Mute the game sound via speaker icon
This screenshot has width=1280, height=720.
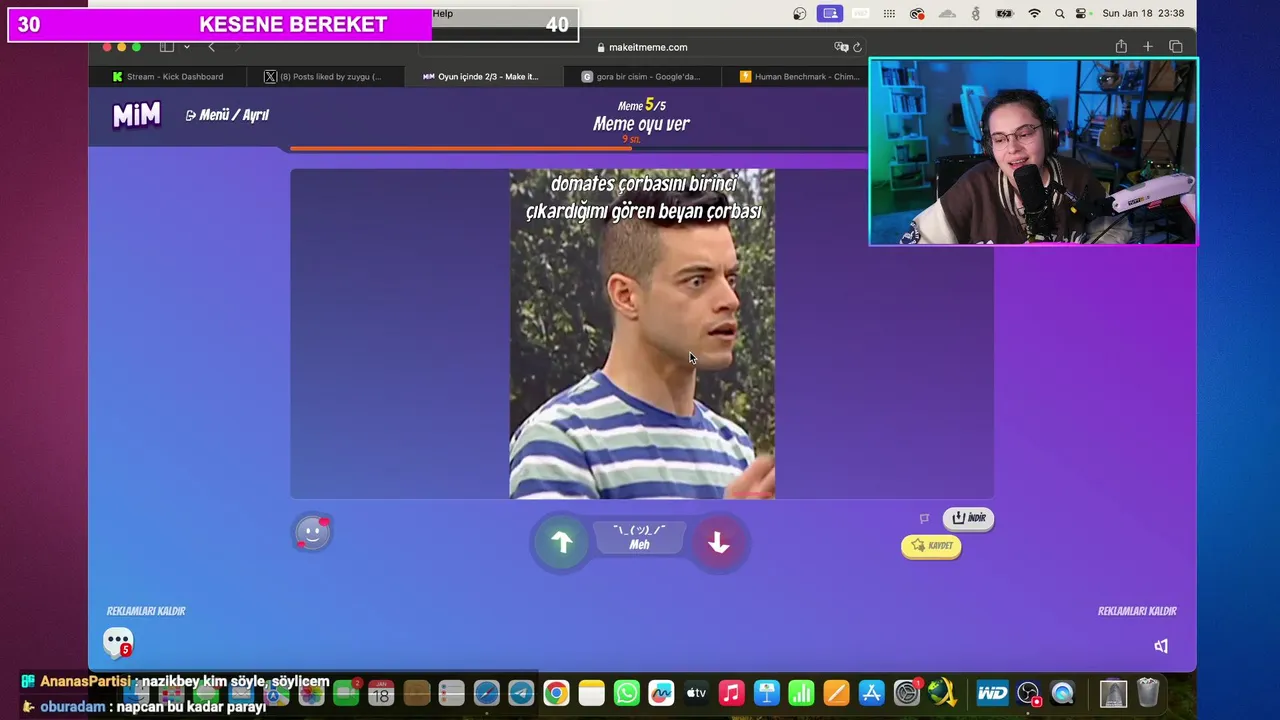[x=1161, y=646]
